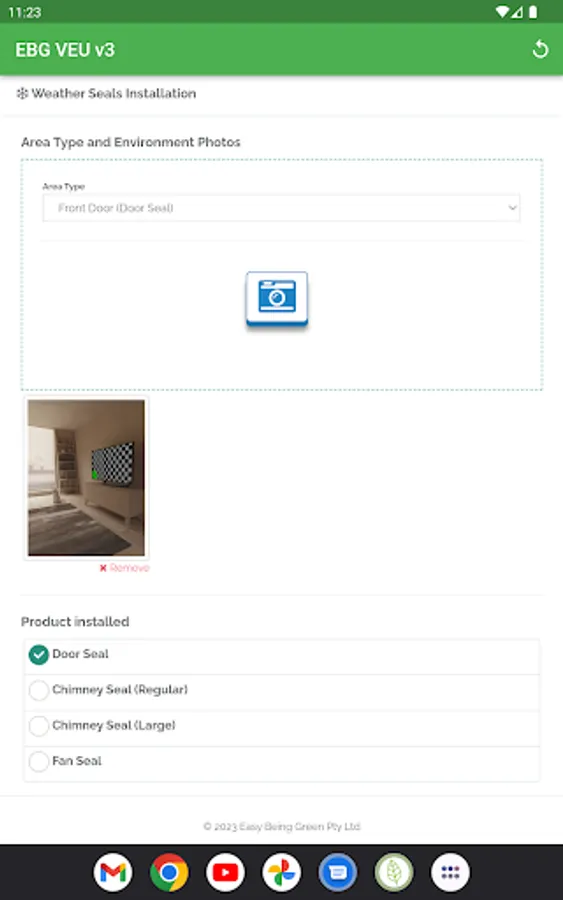Tap the refresh icon in header

539,49
